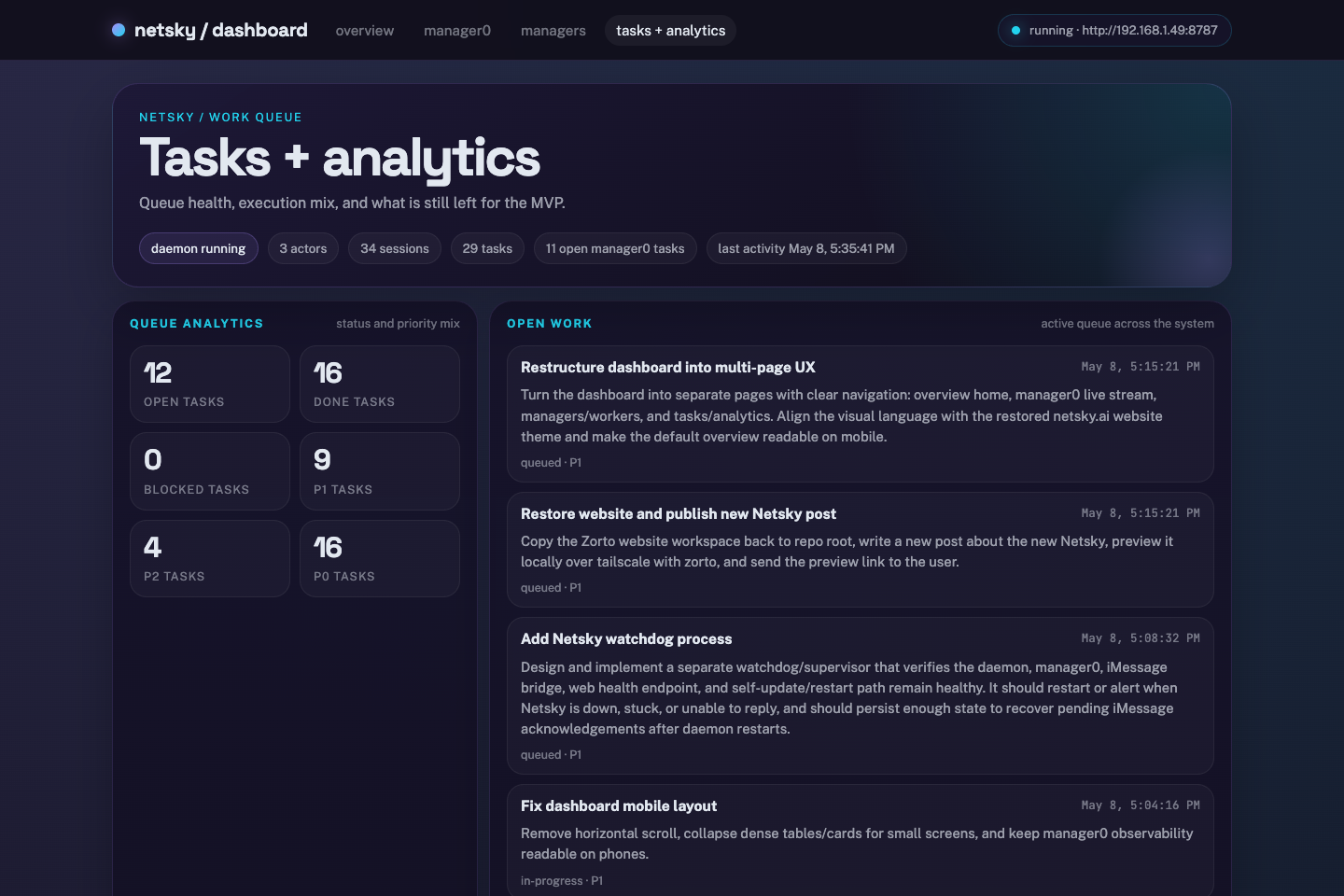Click the NETSKY / WORK QUEUE breadcrumb text
Image resolution: width=1344 pixels, height=896 pixels.
(220, 118)
